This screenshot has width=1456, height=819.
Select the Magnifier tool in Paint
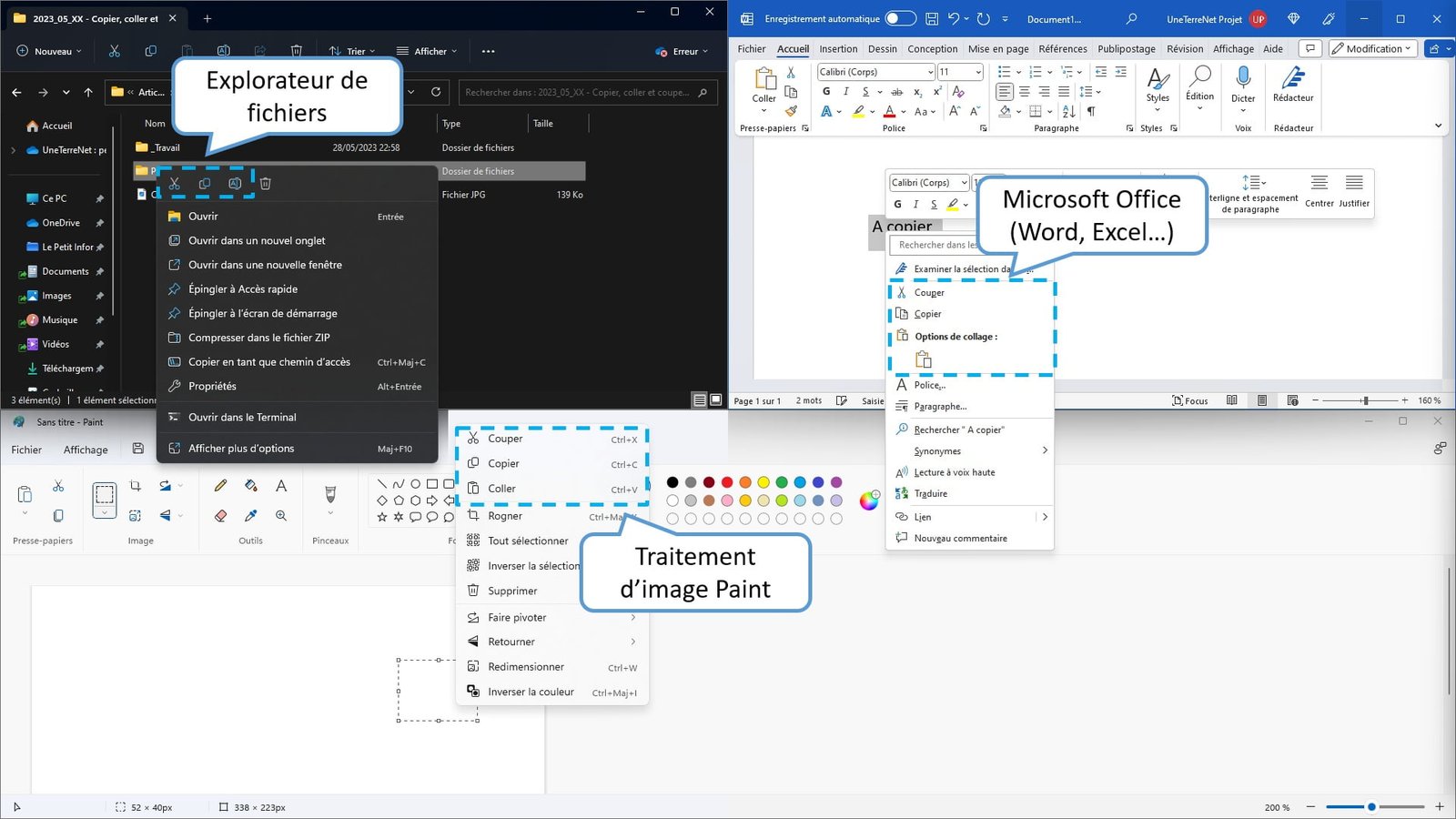[x=282, y=515]
